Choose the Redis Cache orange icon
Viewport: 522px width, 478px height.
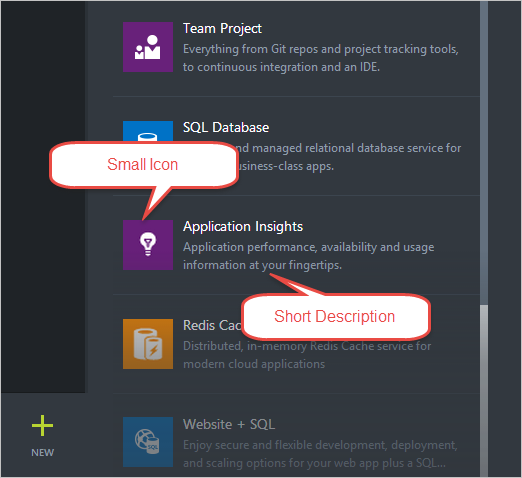coord(148,344)
